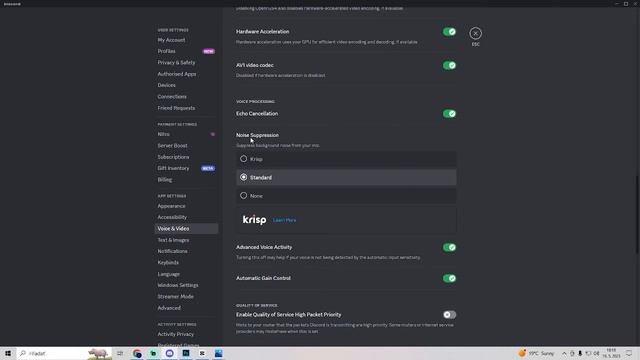The image size is (640, 360).
Task: Click the NEW badge beside Profiles
Action: tap(209, 51)
